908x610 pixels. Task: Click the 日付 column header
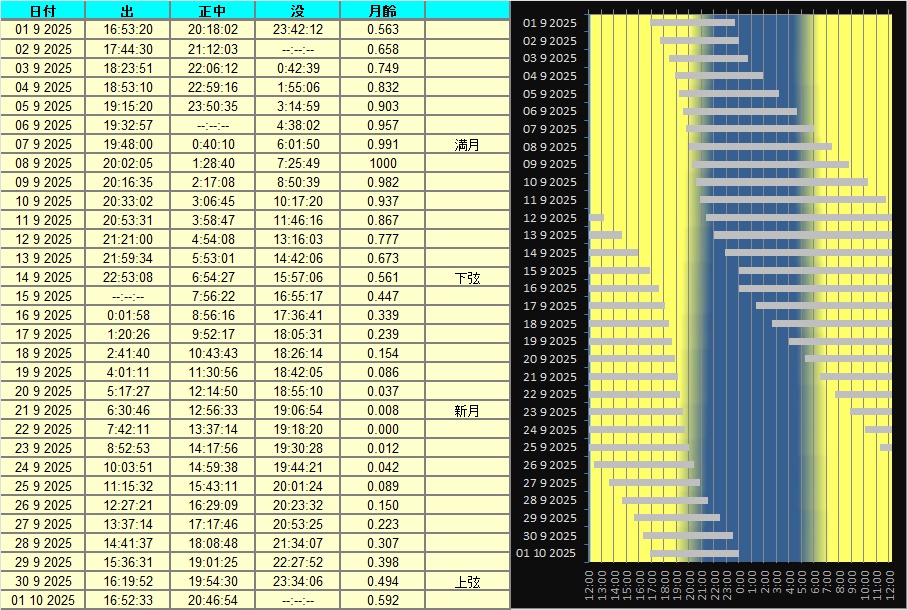[43, 10]
